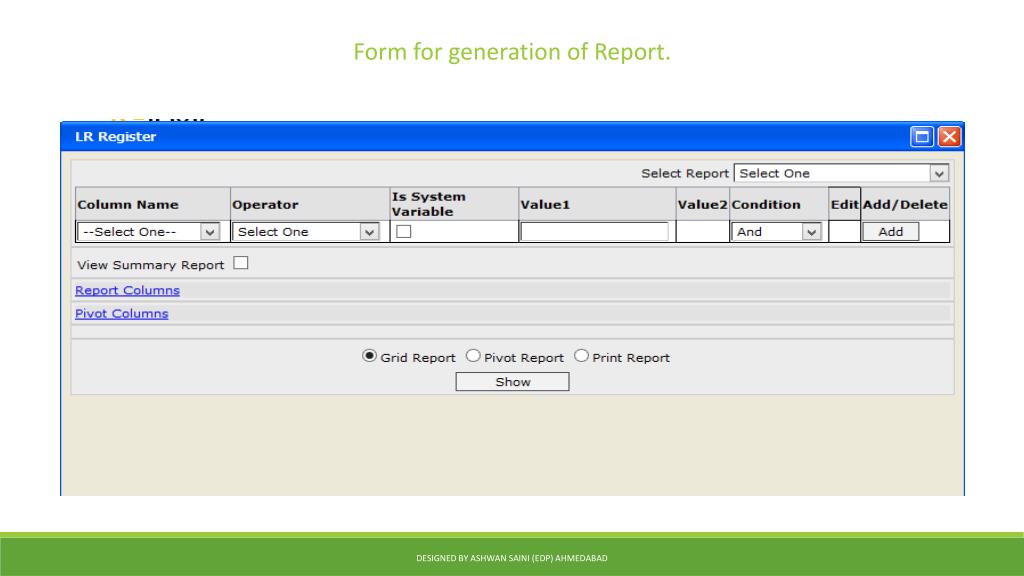Select the Print Report radio button
The height and width of the screenshot is (576, 1024).
[581, 356]
